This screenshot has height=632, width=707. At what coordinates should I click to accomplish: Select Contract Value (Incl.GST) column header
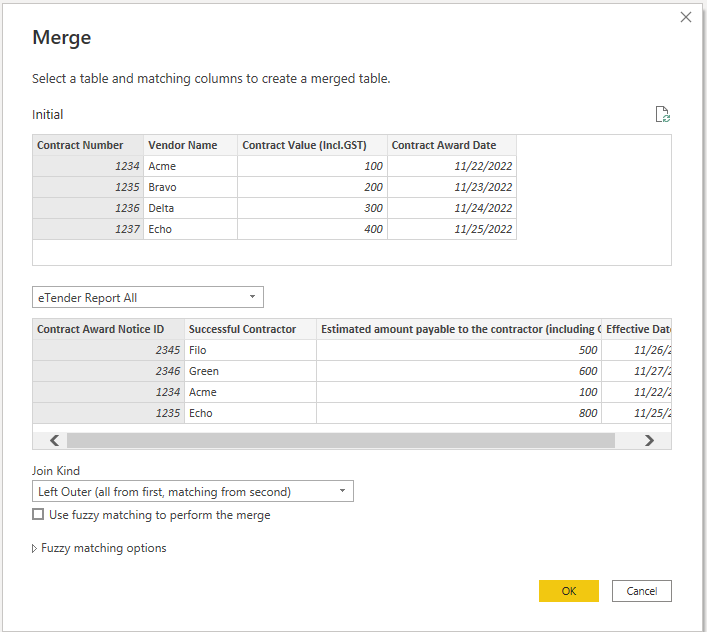(x=312, y=145)
